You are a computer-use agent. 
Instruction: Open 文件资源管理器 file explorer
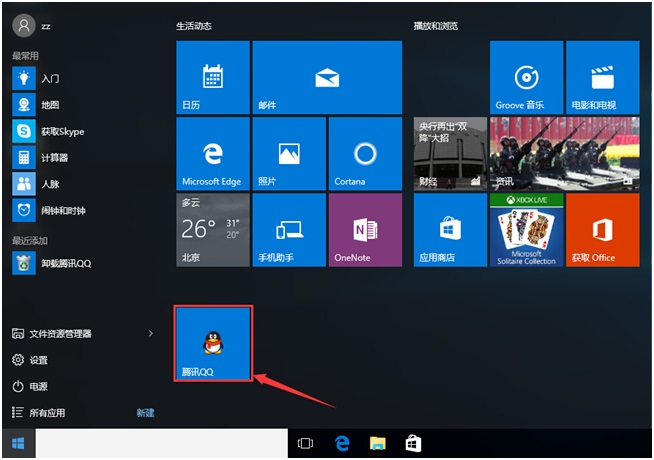52,333
